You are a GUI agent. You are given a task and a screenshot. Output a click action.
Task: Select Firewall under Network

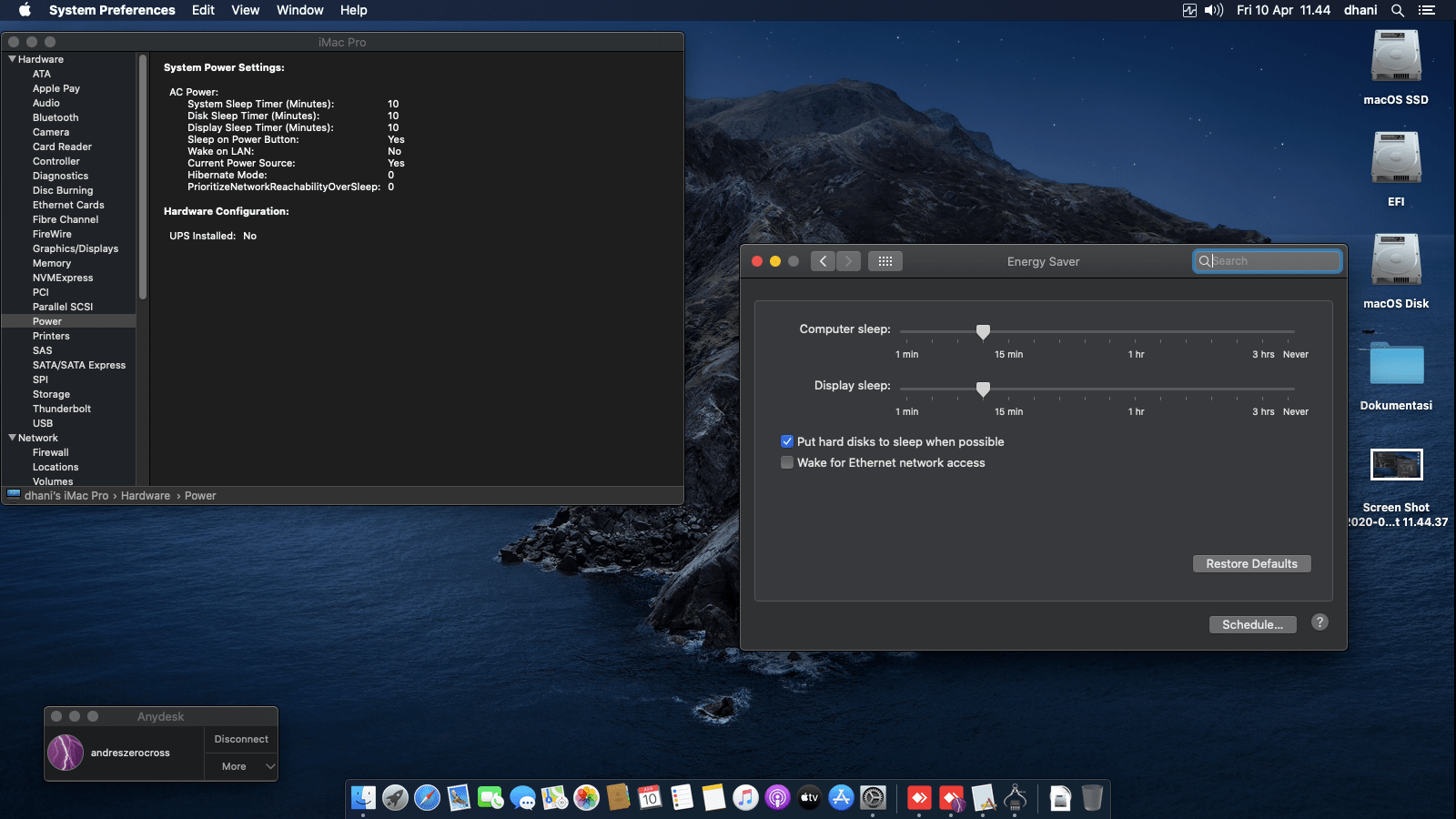(x=51, y=452)
